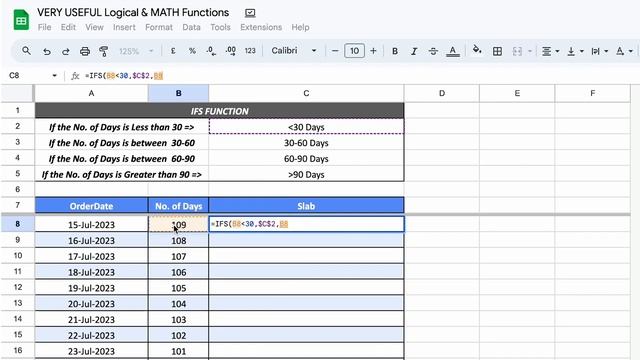Expand the merge cells dropdown arrow

coord(530,51)
